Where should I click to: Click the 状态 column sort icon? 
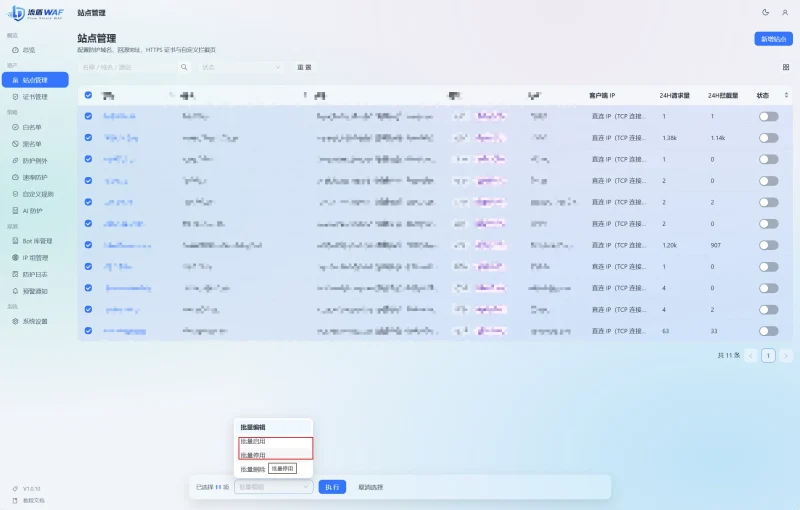(x=786, y=95)
